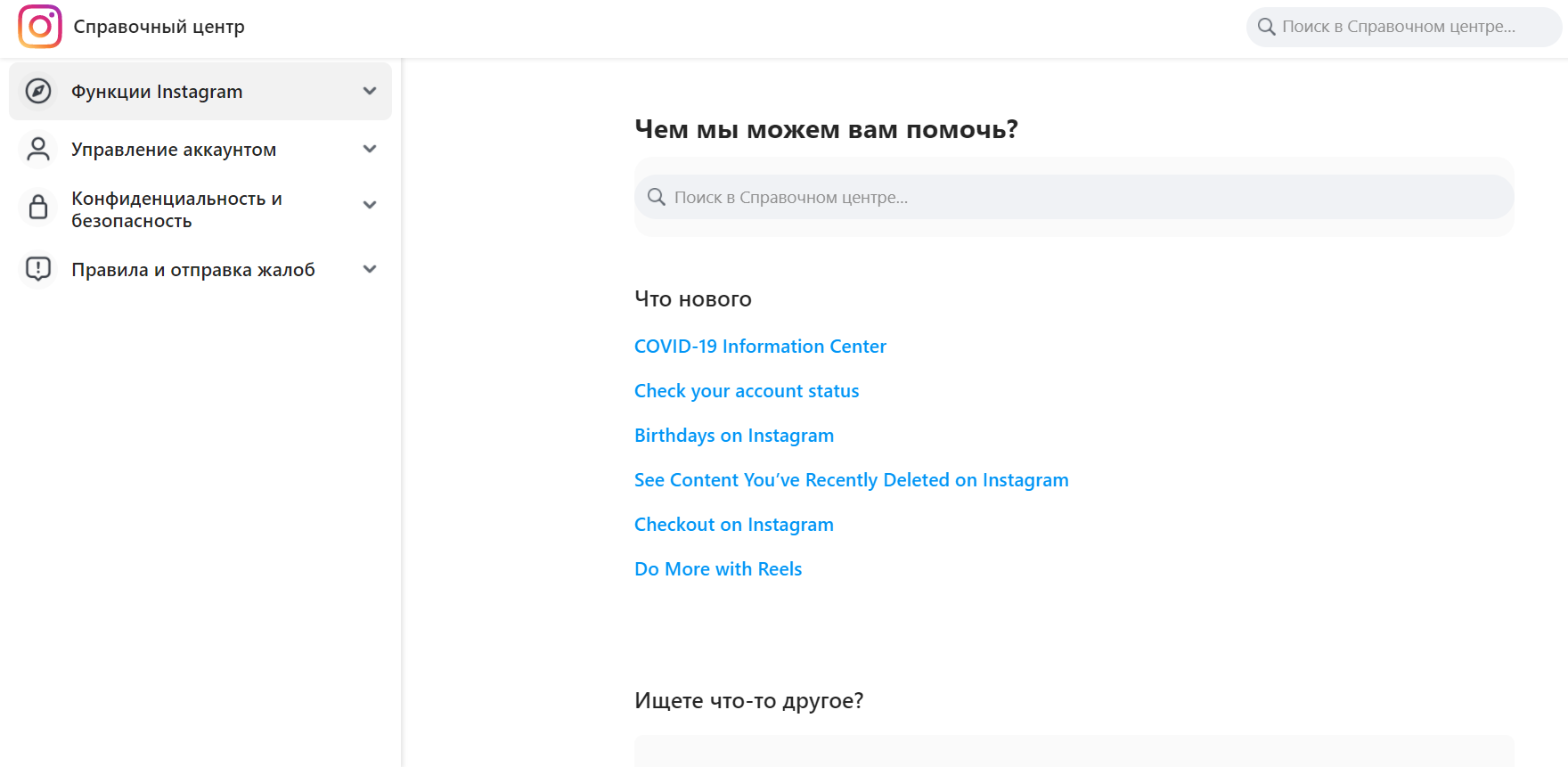The width and height of the screenshot is (1568, 767).
Task: Open the Check your account status link
Action: point(747,391)
